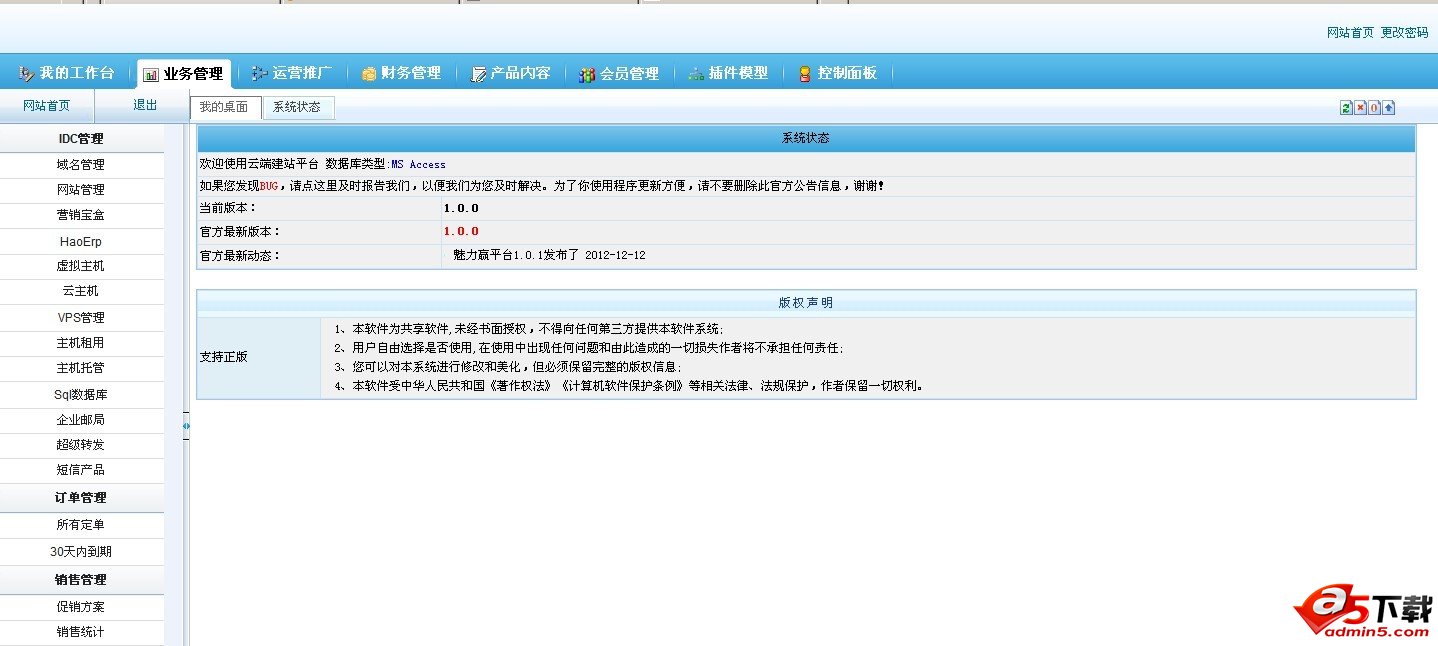Collapse the IDC管理 sidebar section
Viewport: 1438px width, 646px height.
pyautogui.click(x=81, y=139)
